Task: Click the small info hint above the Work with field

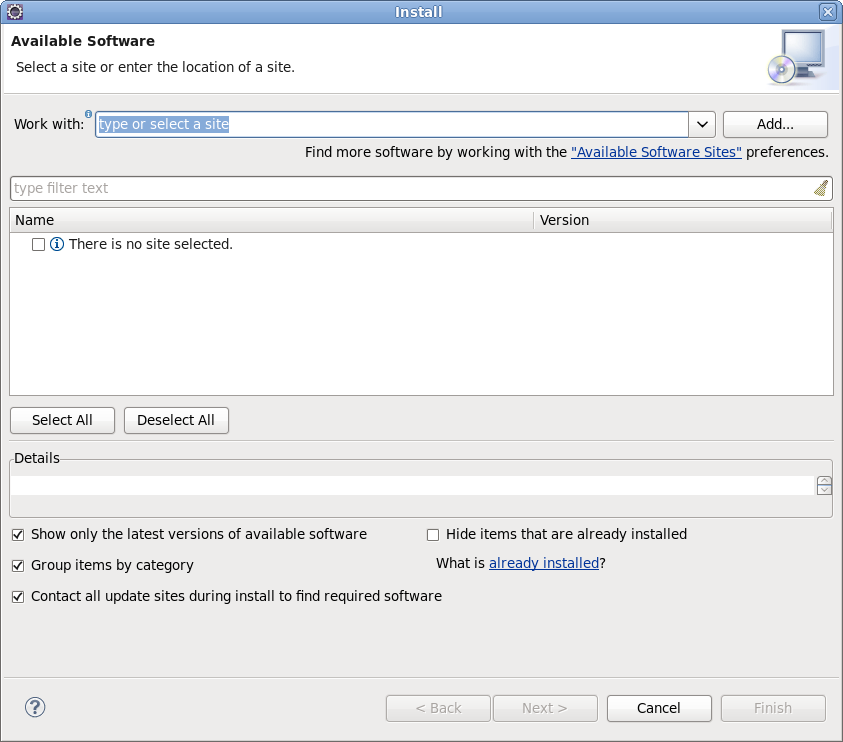Action: coord(90,114)
